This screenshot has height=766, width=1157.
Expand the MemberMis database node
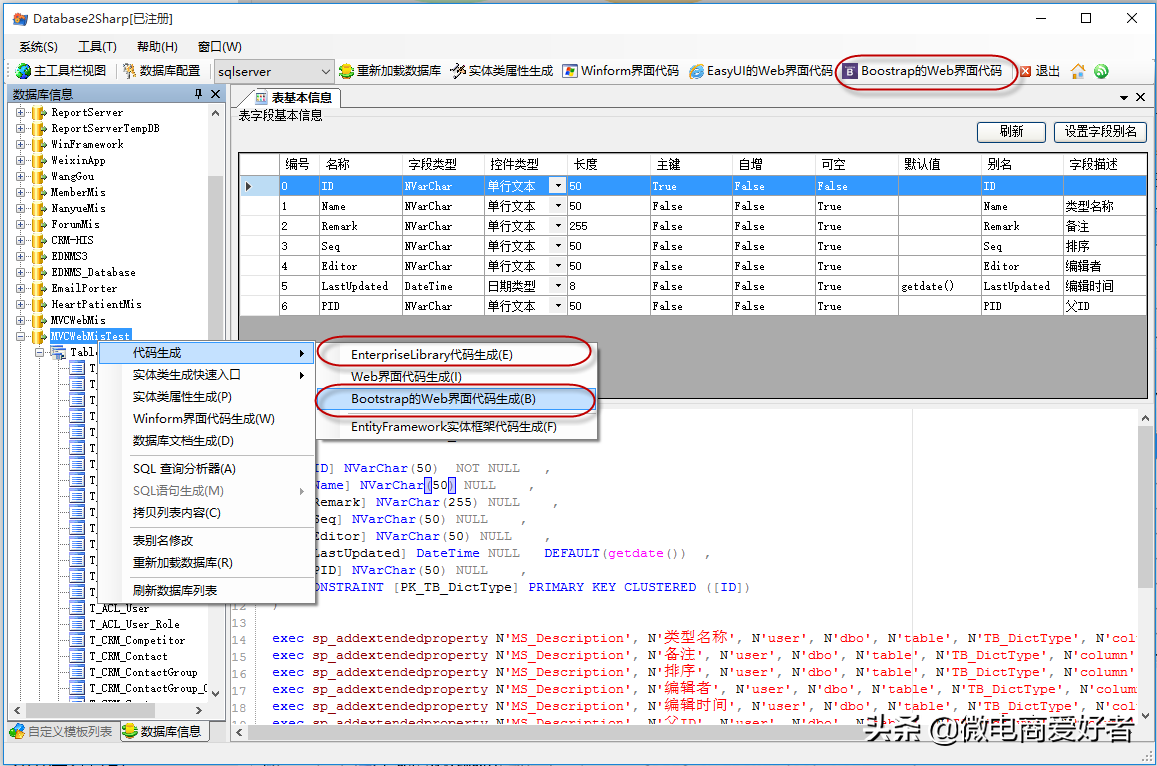coord(20,193)
